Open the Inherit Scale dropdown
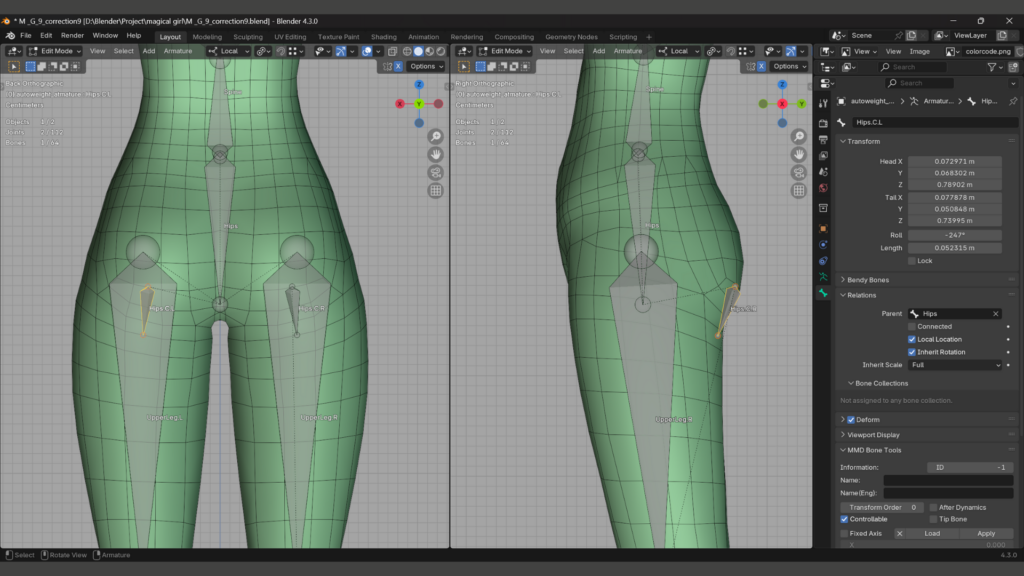The height and width of the screenshot is (576, 1024). 954,366
